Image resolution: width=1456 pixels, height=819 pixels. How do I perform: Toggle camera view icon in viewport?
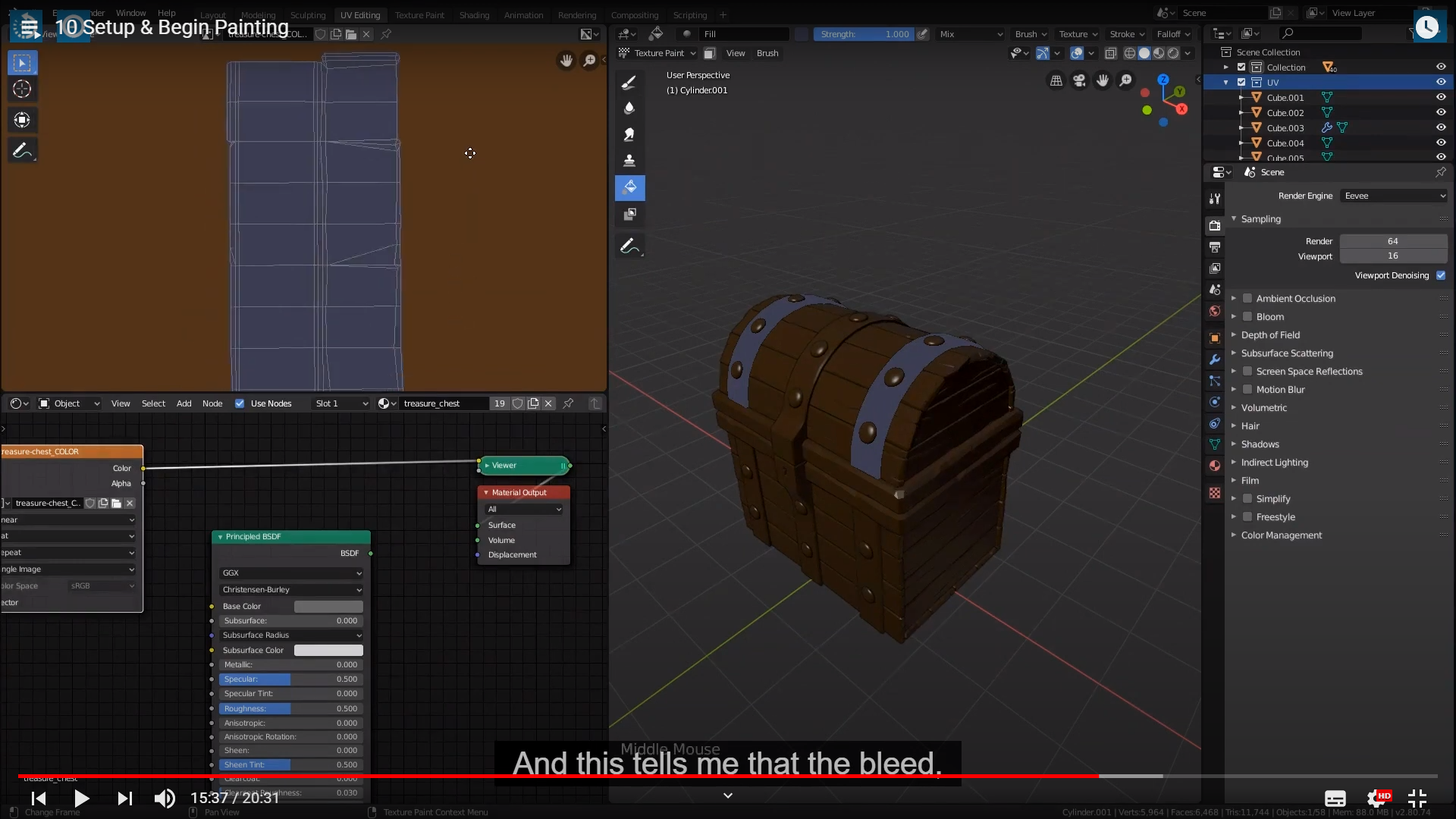tap(1079, 80)
